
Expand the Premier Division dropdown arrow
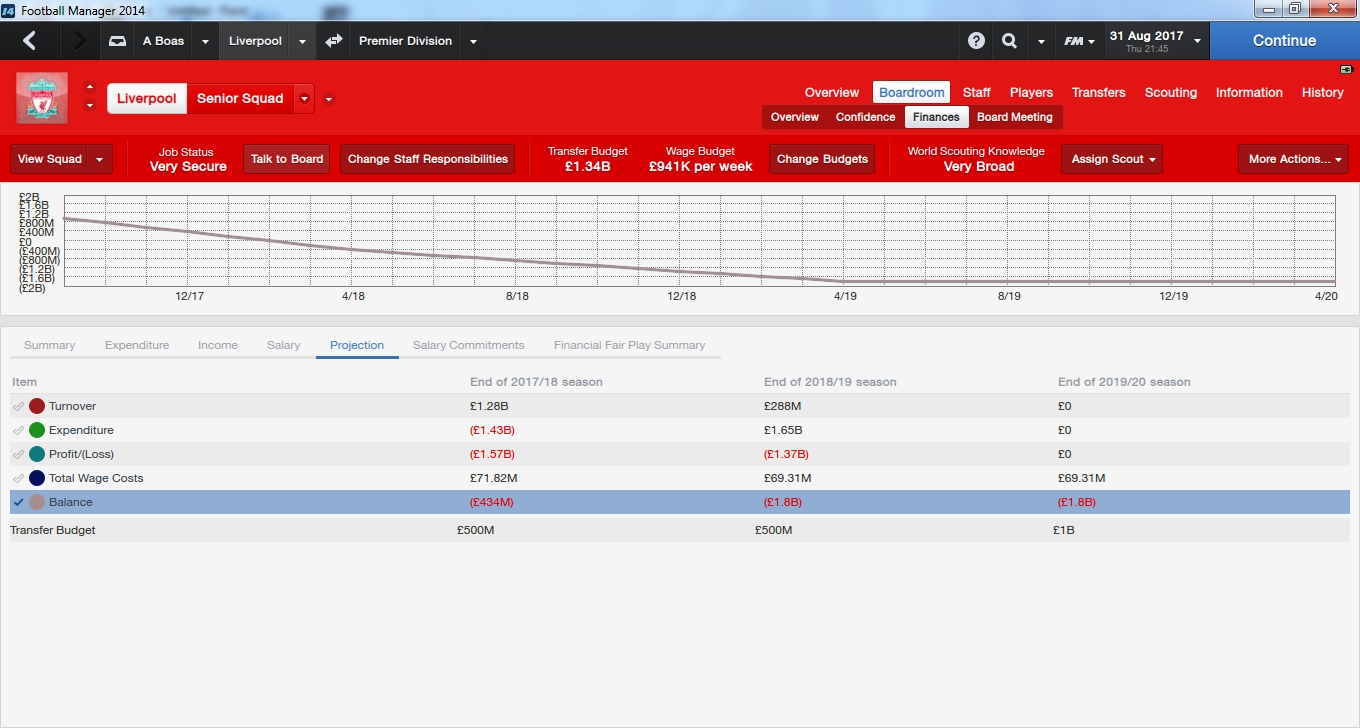point(473,42)
